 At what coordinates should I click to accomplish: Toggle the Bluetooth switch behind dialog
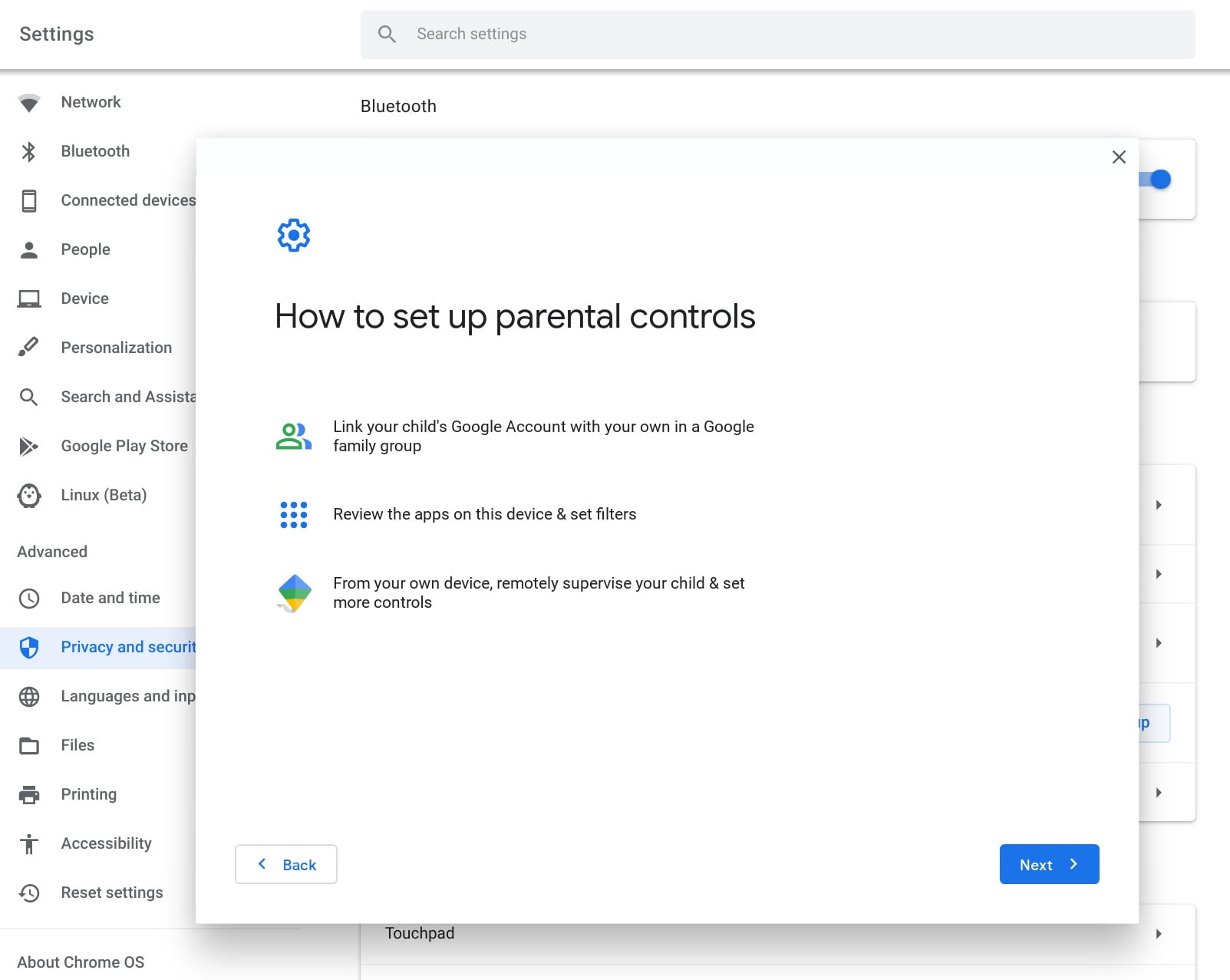1156,180
